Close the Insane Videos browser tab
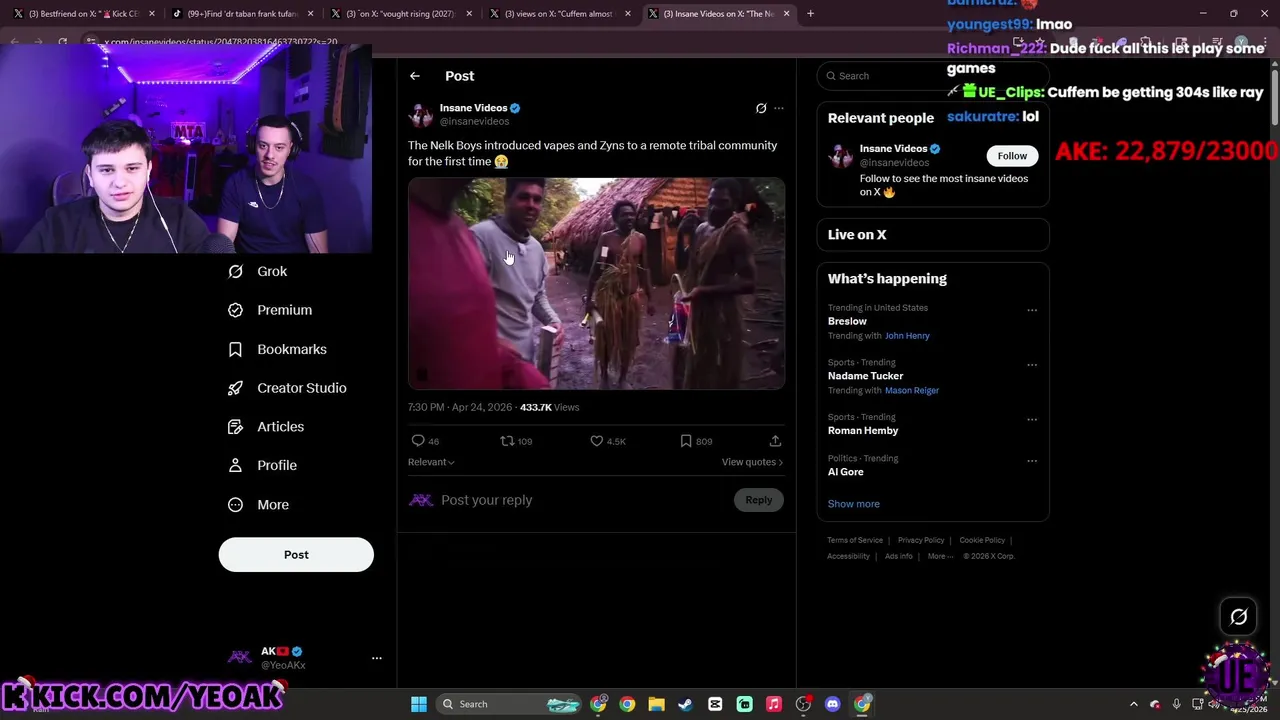The image size is (1280, 720). pos(786,14)
